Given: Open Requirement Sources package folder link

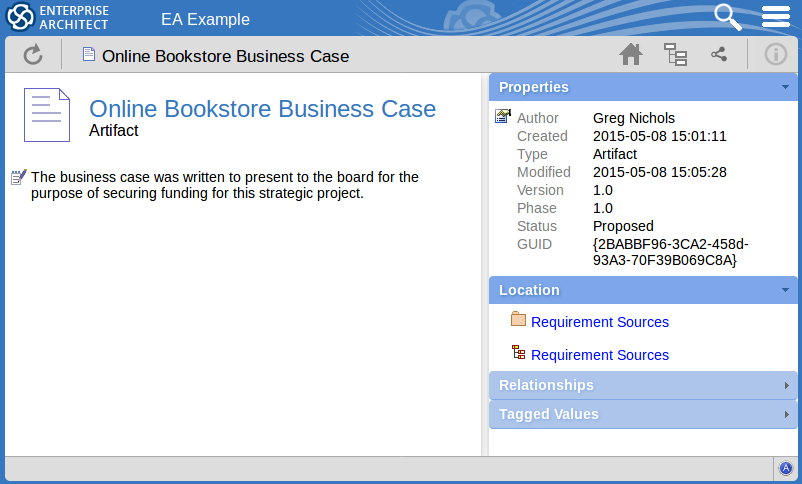Looking at the screenshot, I should (599, 322).
